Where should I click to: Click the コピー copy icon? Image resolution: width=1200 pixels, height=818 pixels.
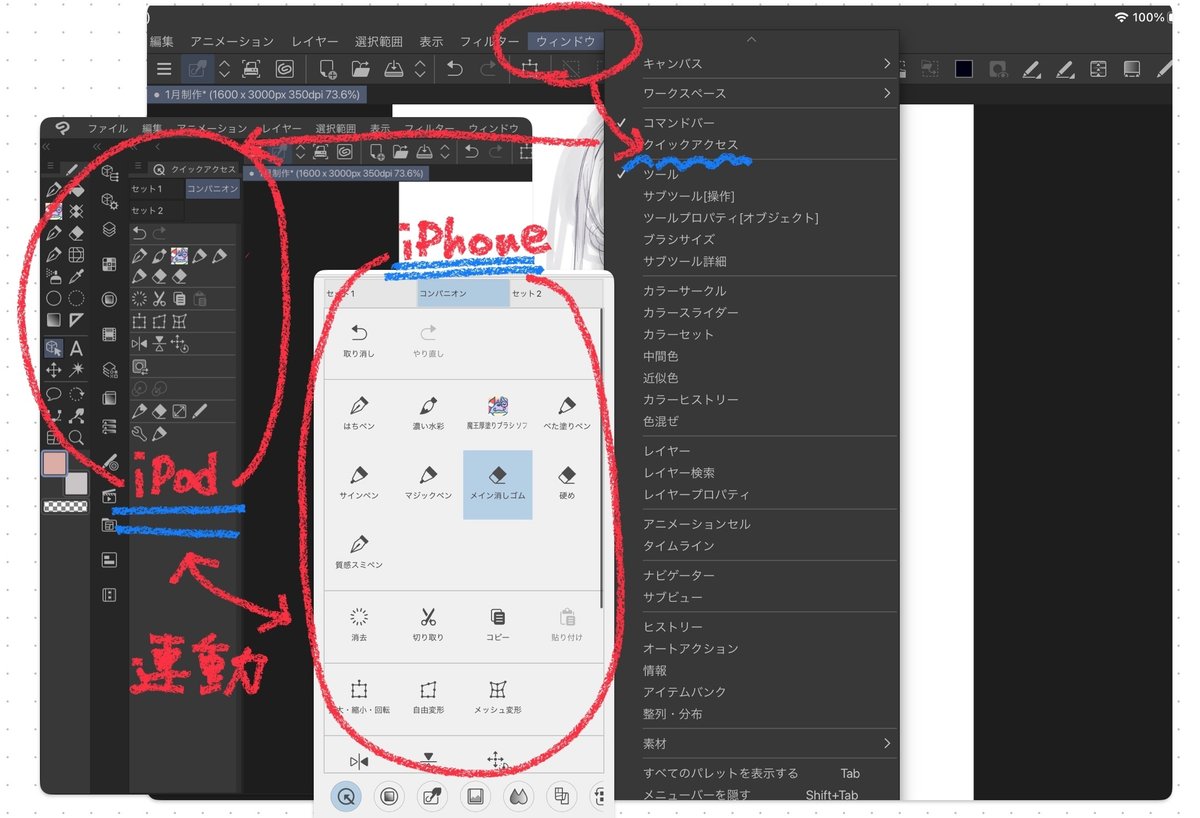point(497,624)
